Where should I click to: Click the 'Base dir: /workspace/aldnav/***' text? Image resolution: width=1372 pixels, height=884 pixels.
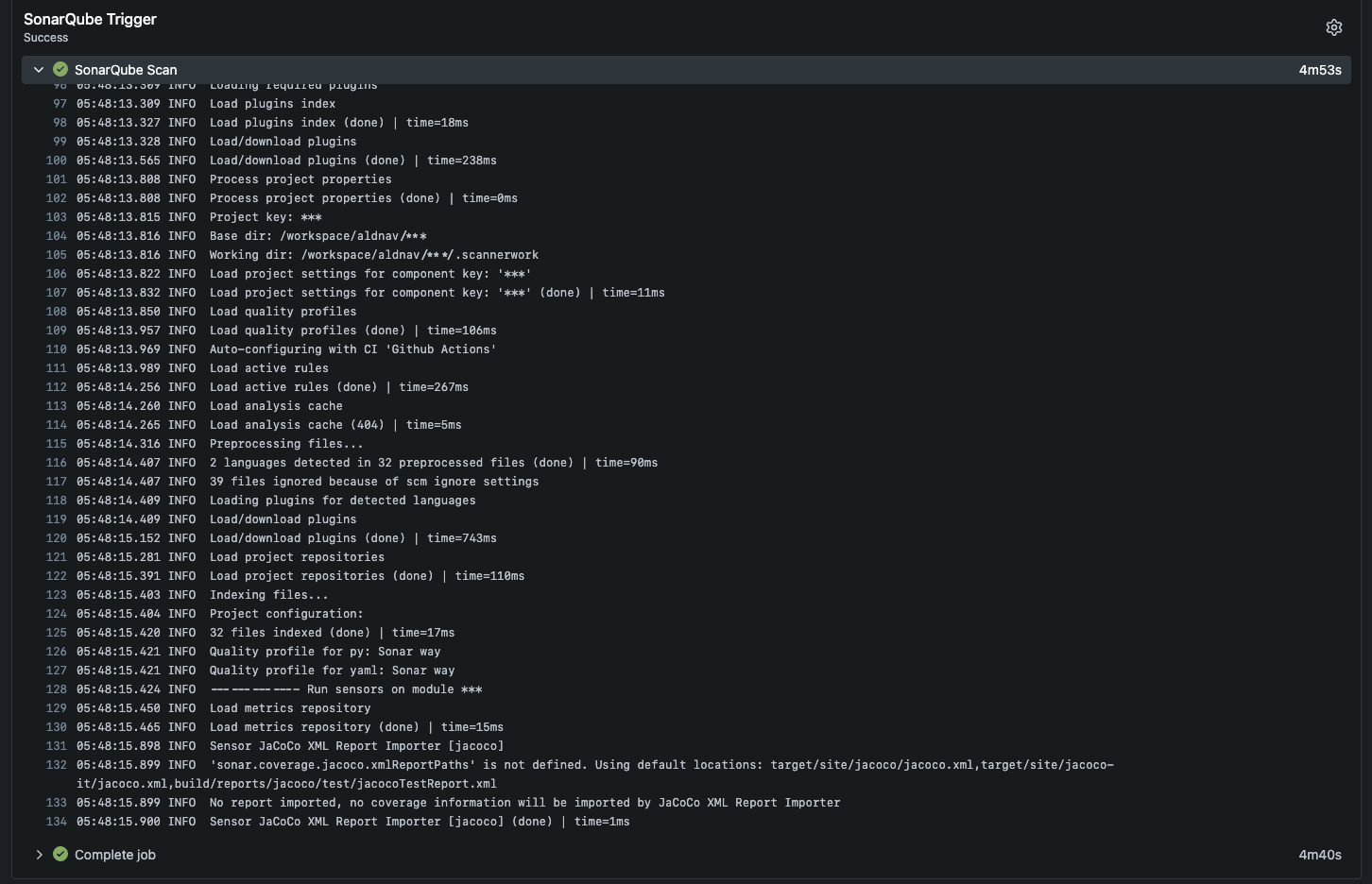point(318,236)
